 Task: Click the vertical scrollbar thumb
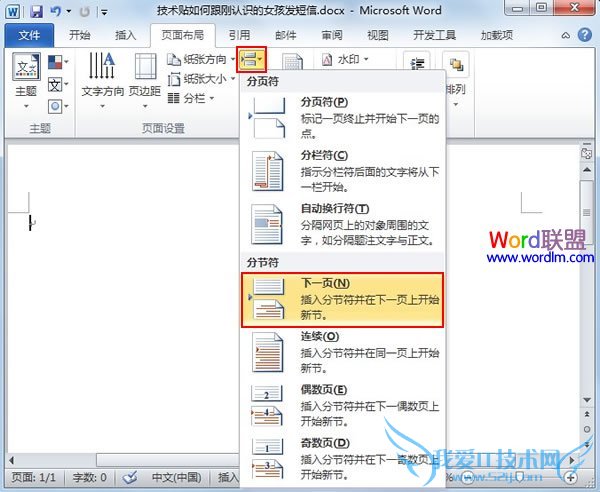[x=587, y=213]
